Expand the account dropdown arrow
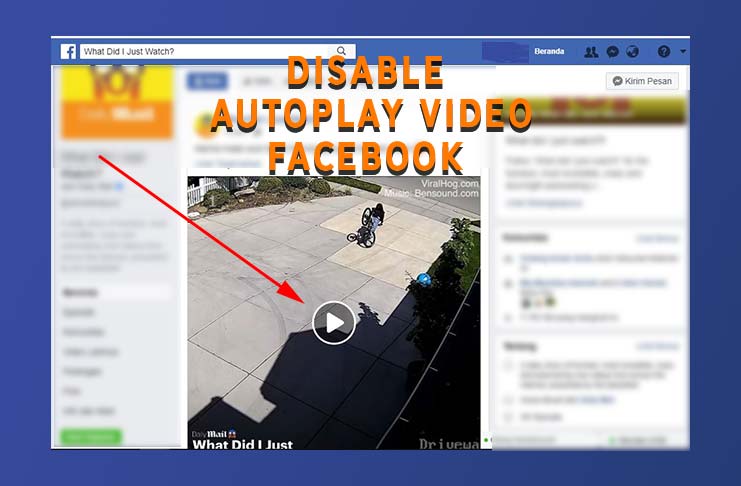 click(683, 51)
